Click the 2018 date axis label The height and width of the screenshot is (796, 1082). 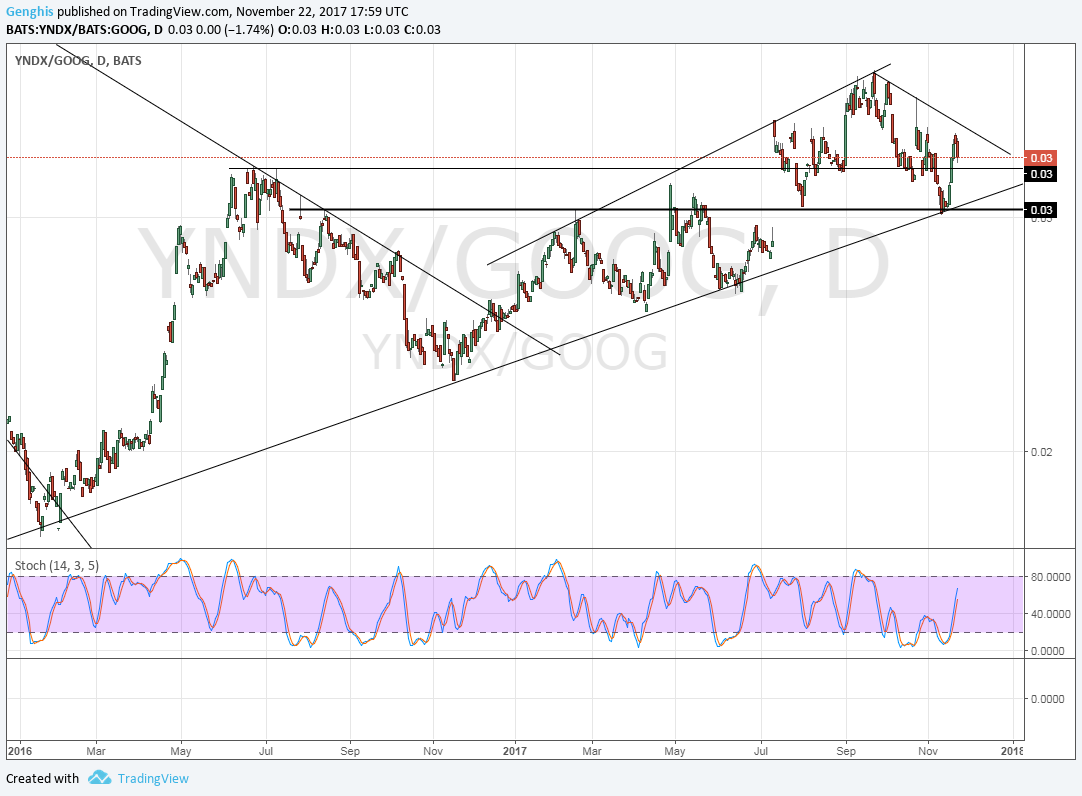1012,750
